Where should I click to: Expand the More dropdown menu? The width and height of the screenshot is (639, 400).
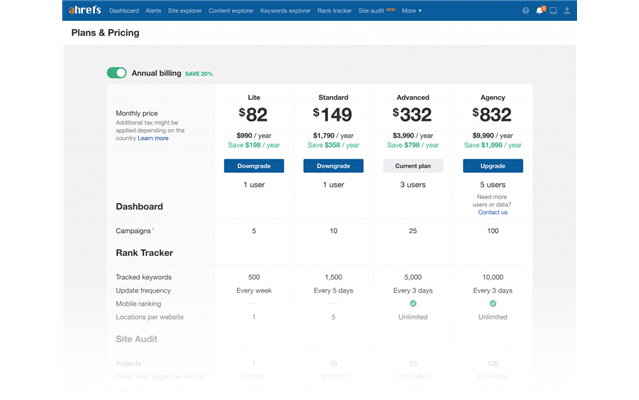(x=411, y=11)
